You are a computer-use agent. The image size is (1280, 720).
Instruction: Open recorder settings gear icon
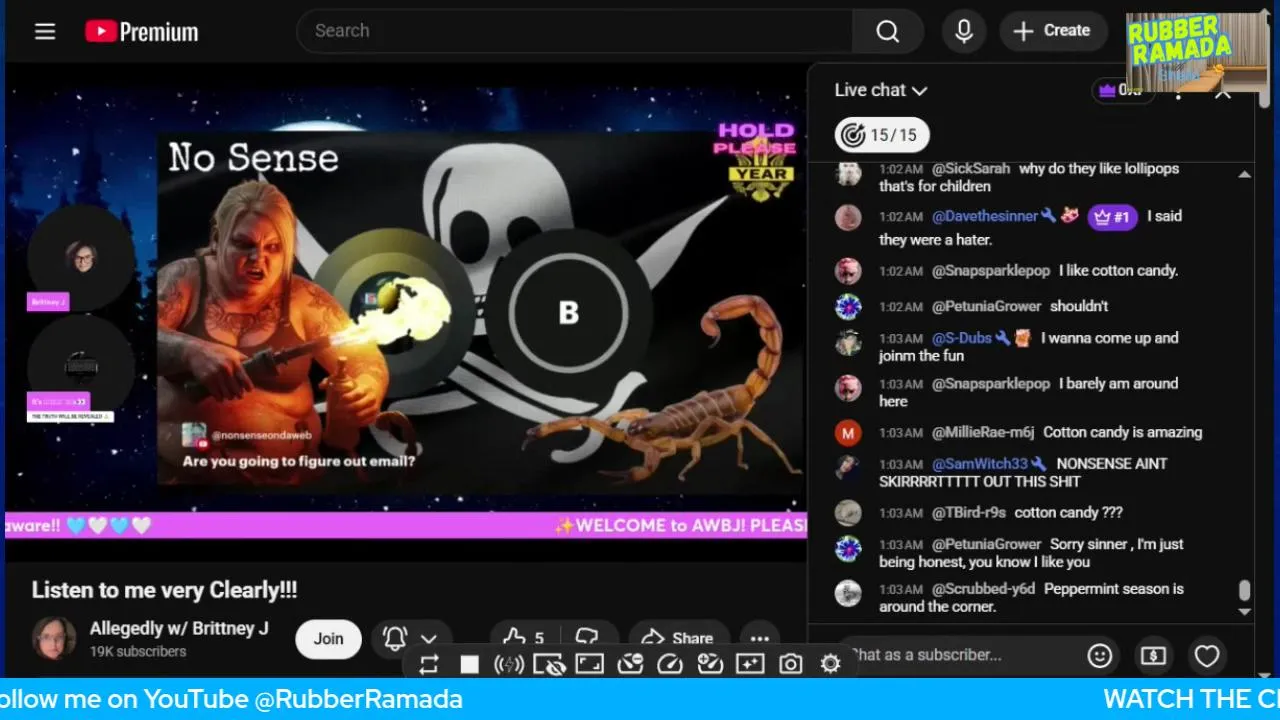(830, 664)
